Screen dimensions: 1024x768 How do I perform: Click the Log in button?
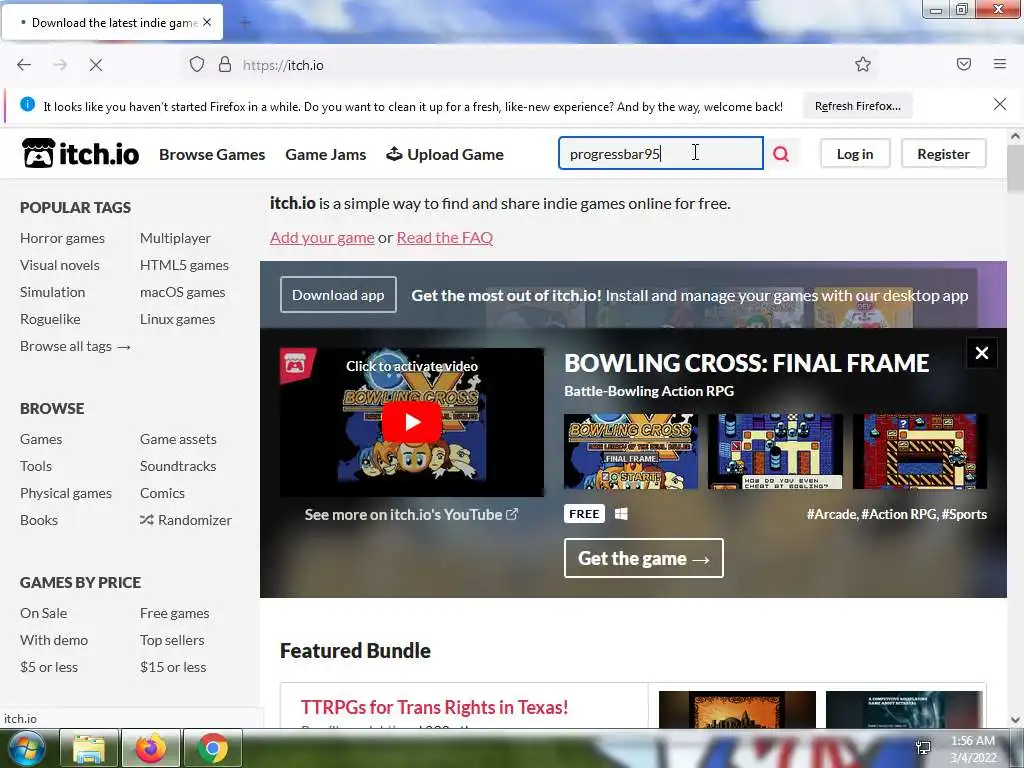(855, 154)
